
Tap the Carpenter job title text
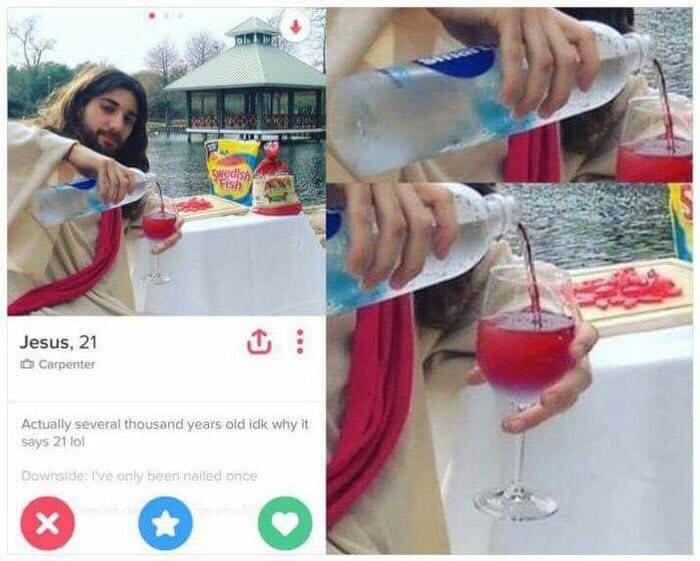point(67,365)
